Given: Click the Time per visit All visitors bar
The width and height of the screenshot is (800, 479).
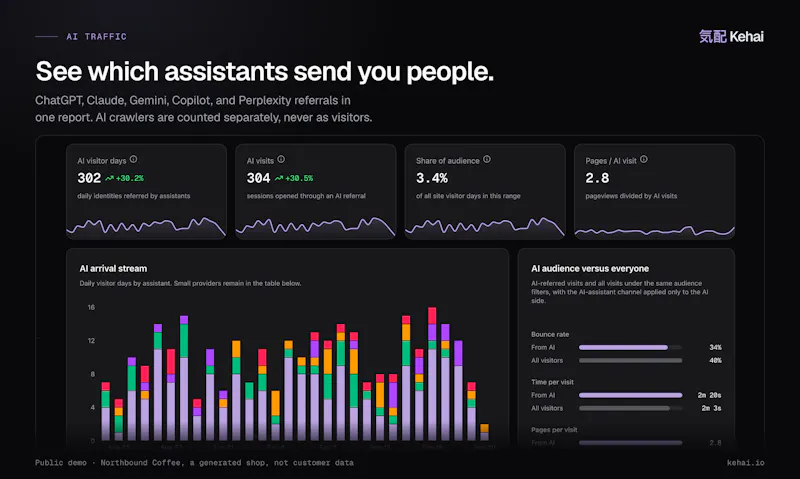Looking at the screenshot, I should point(631,409).
